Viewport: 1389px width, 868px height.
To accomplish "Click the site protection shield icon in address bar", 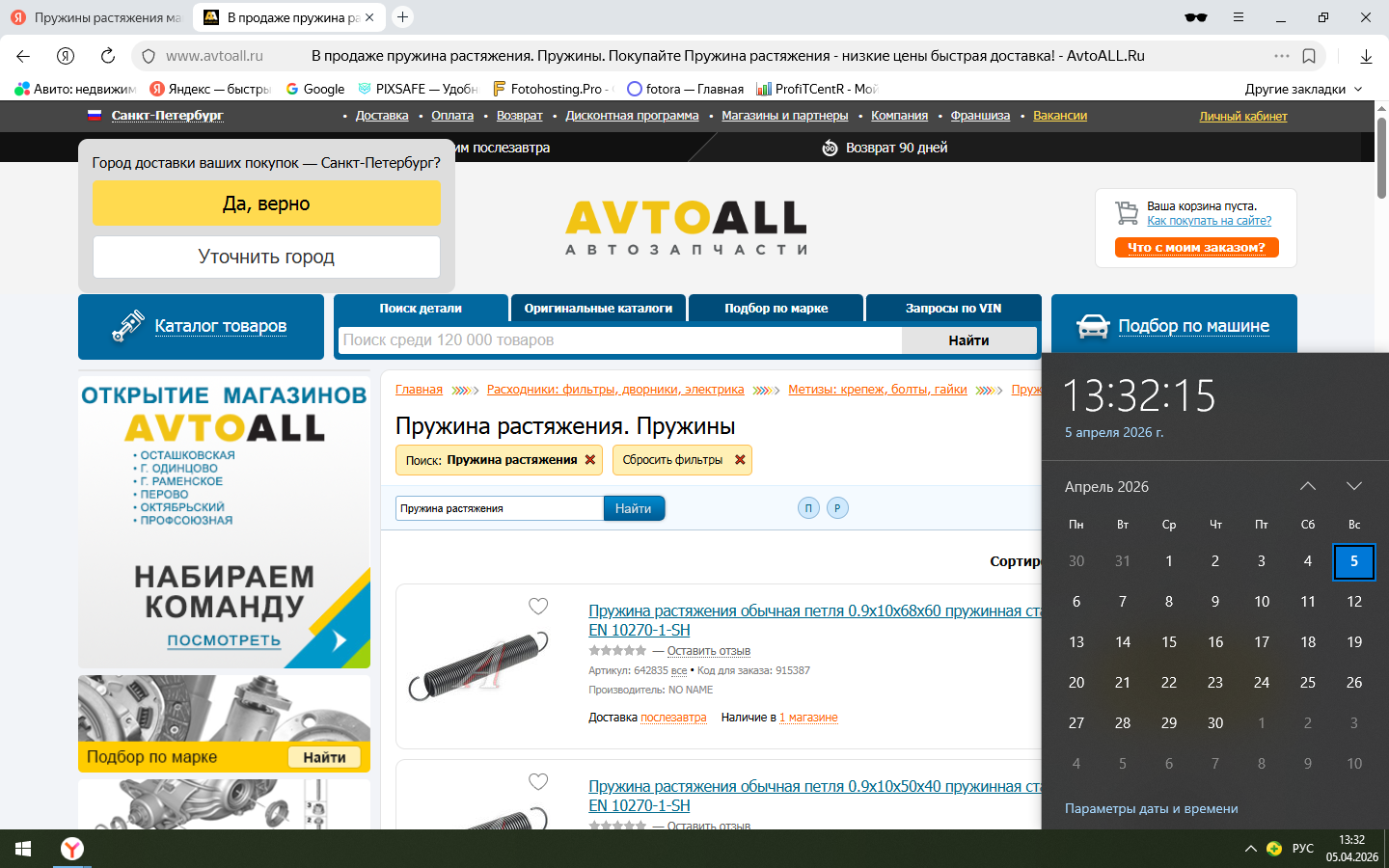I will pyautogui.click(x=149, y=56).
